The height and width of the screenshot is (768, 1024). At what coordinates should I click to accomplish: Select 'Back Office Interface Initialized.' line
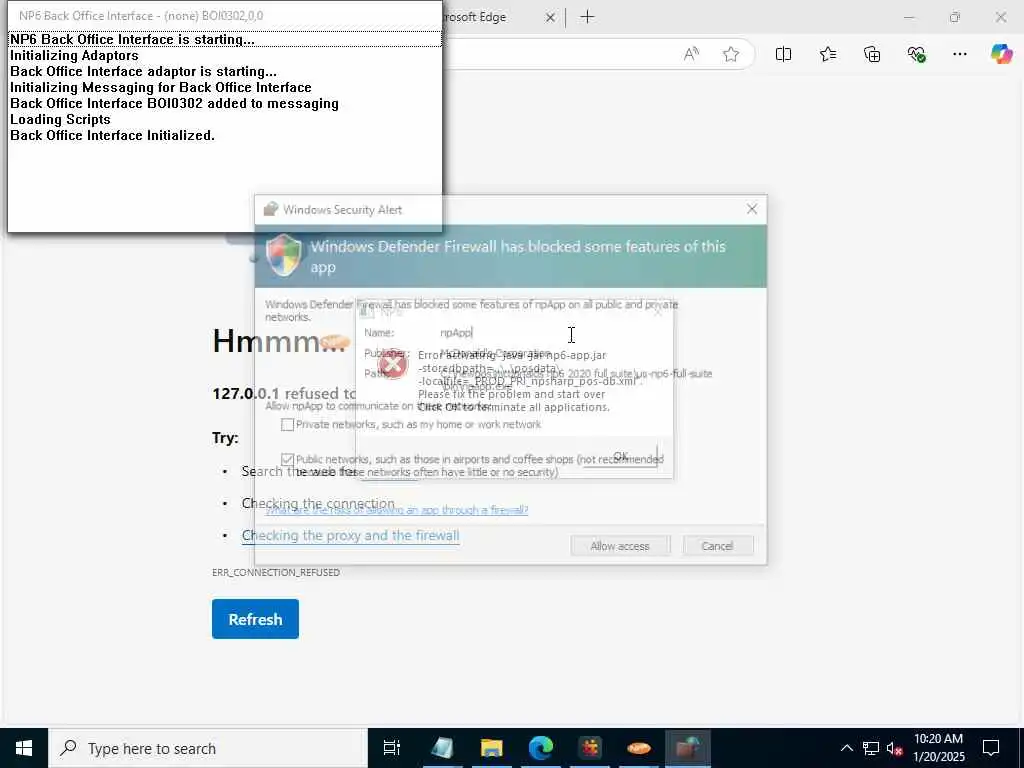point(112,135)
